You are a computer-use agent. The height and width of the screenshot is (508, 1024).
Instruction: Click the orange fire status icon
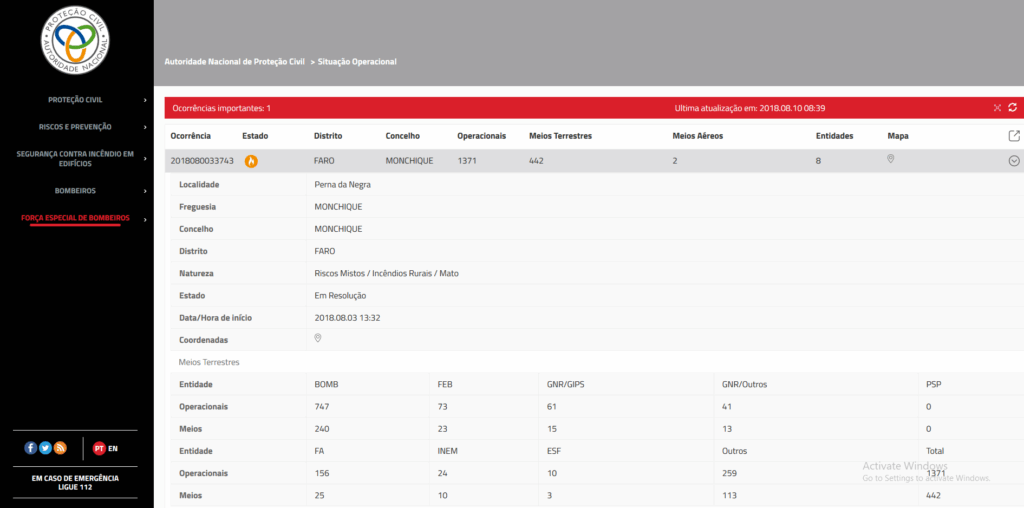(x=251, y=161)
